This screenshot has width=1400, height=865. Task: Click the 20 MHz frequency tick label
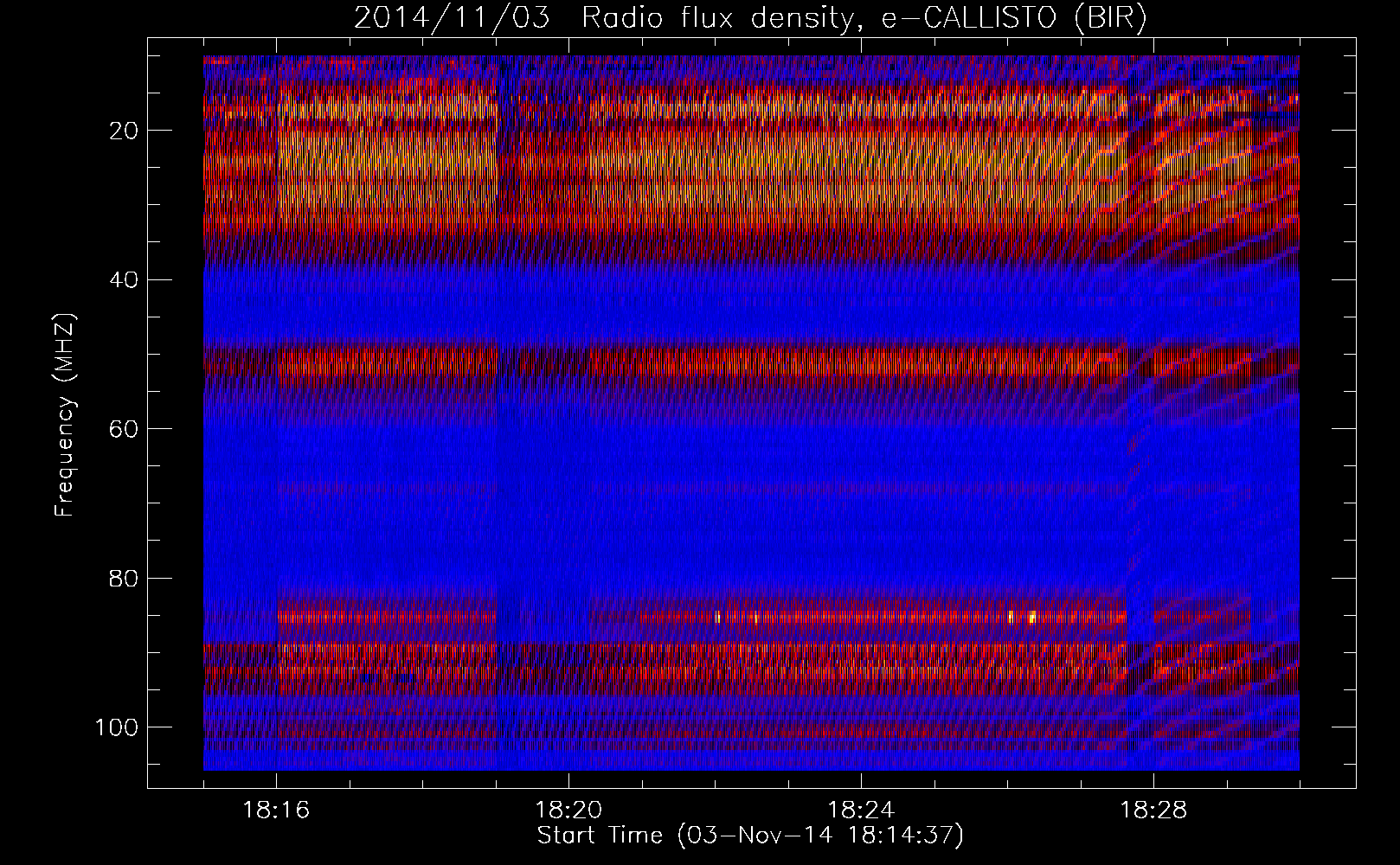124,131
